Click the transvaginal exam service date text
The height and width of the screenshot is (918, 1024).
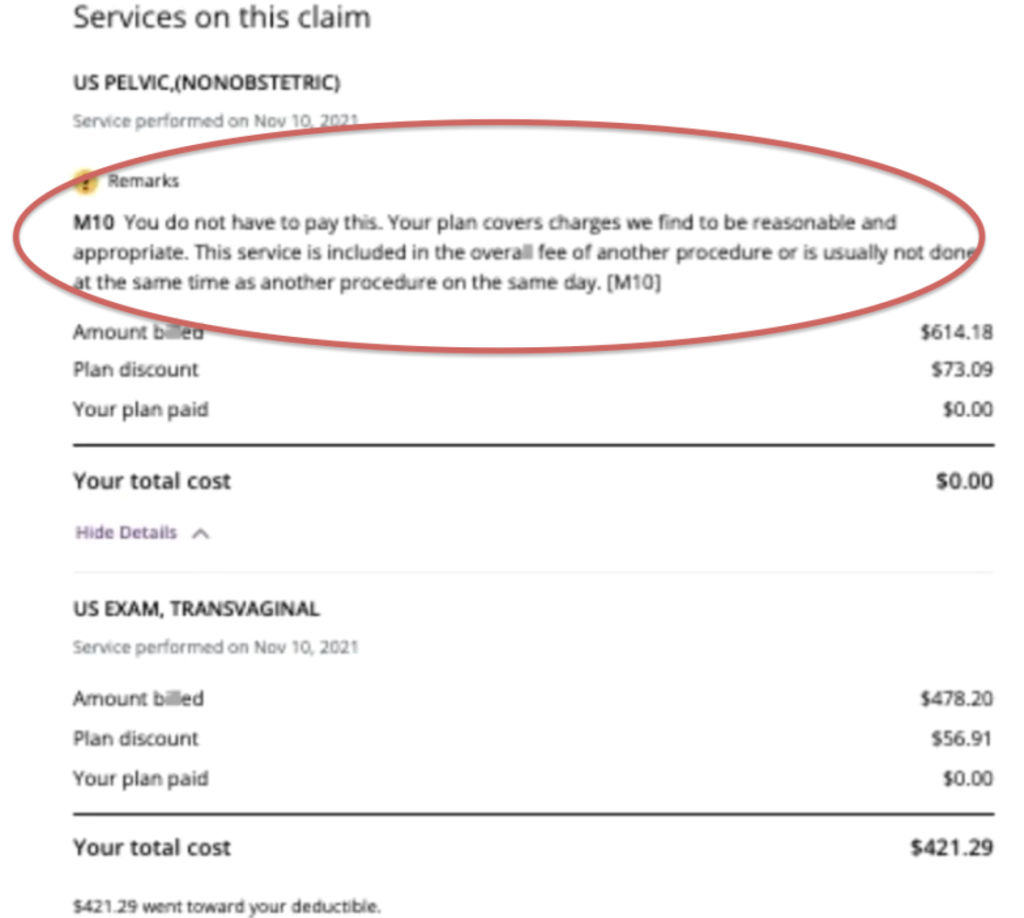click(x=216, y=647)
